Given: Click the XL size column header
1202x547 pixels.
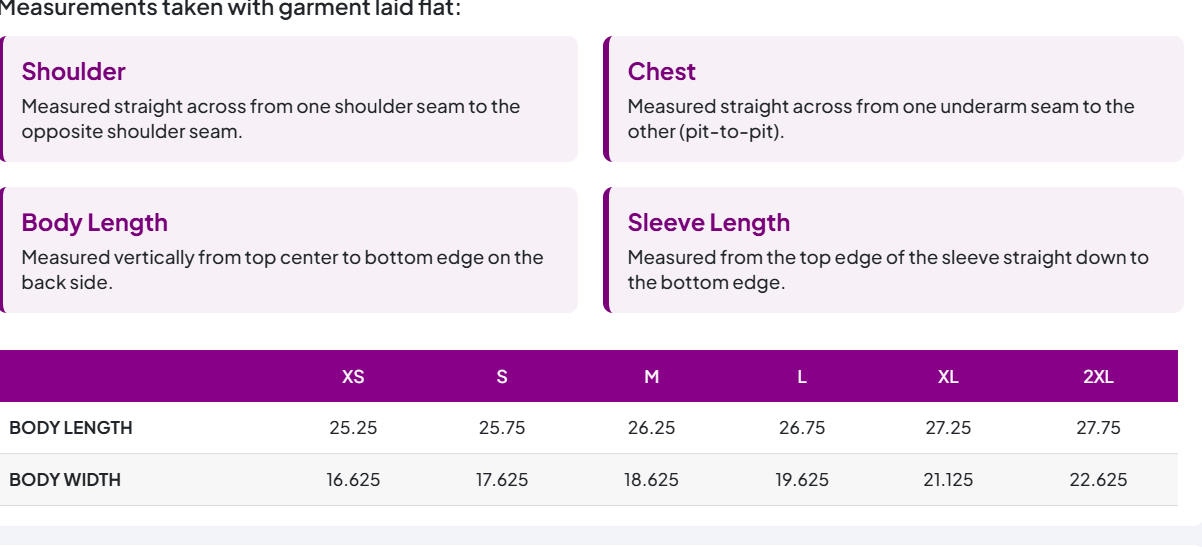Looking at the screenshot, I should click(x=948, y=377).
